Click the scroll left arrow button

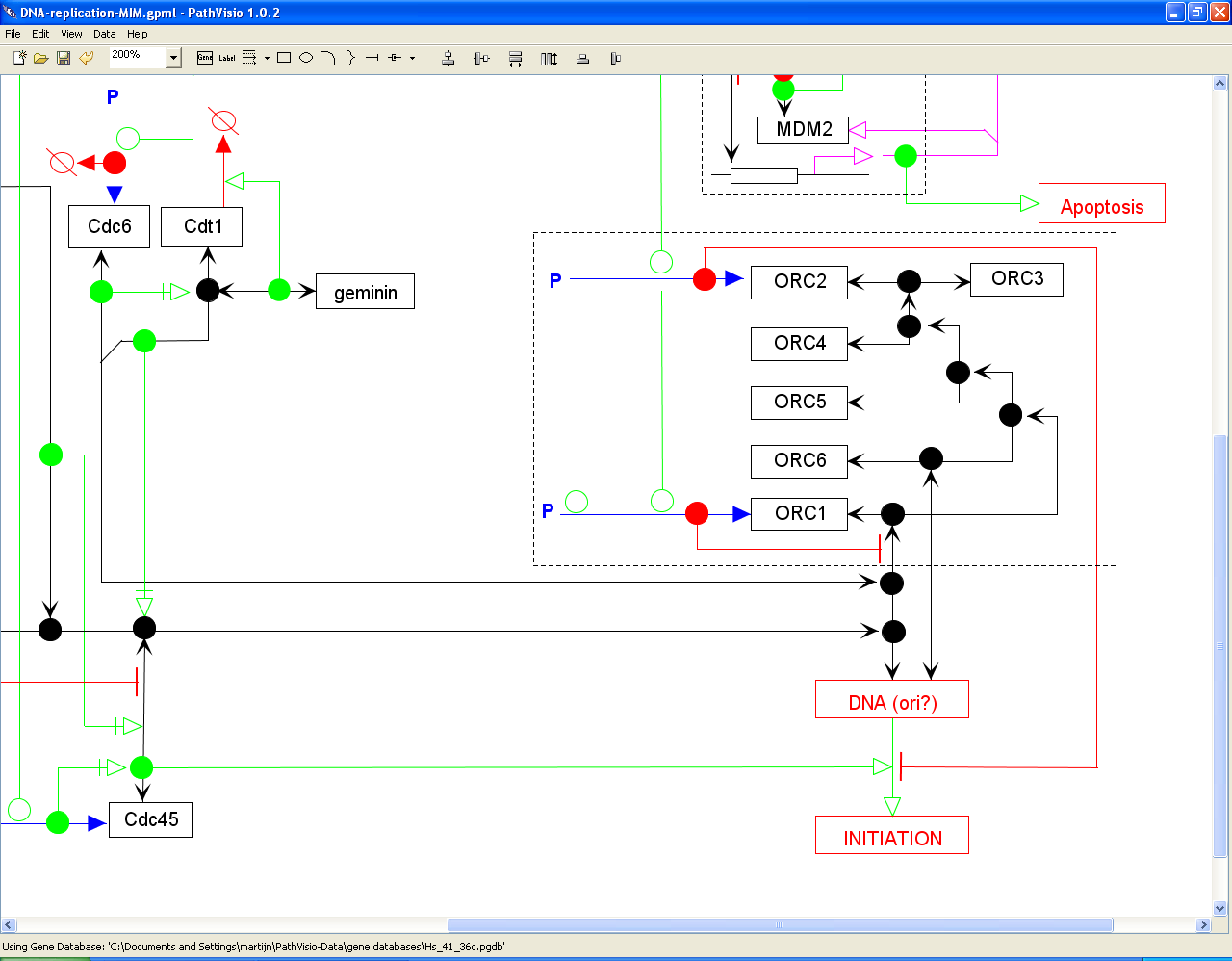9,925
